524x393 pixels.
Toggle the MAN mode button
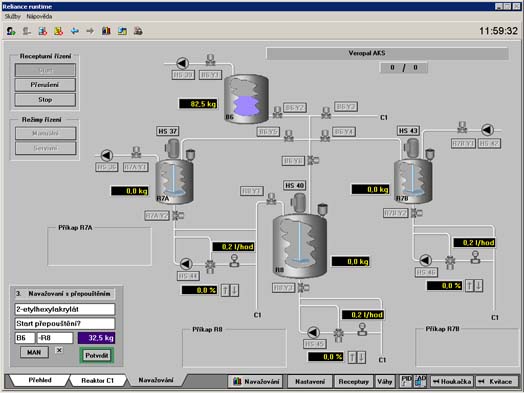pos(34,352)
